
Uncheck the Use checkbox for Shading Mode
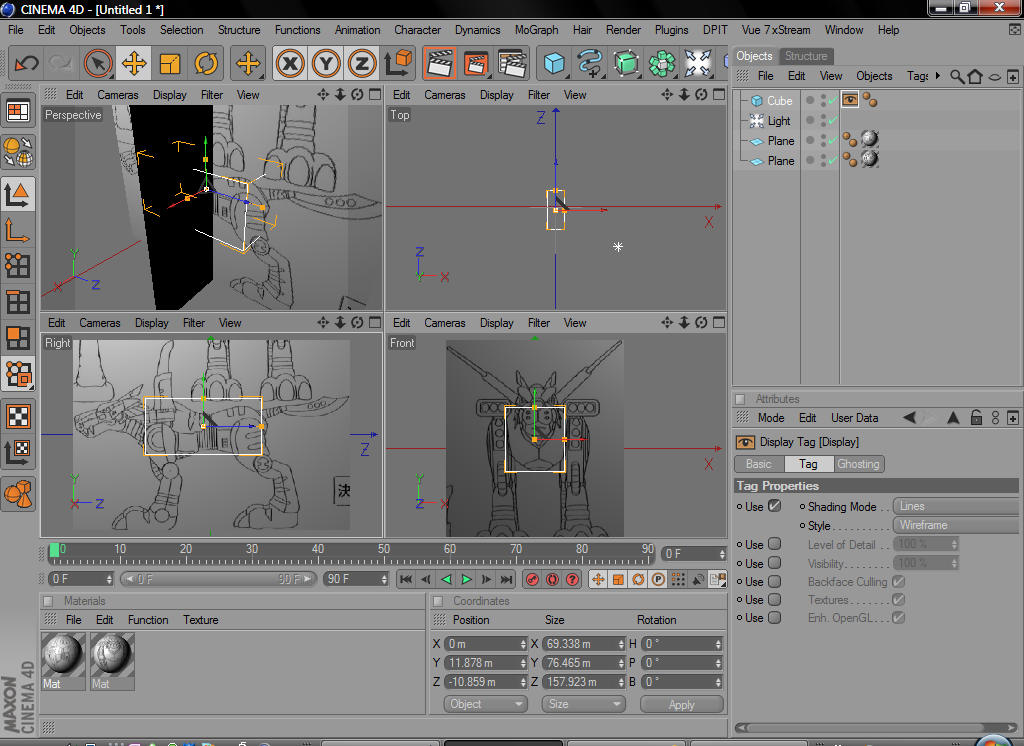(774, 506)
